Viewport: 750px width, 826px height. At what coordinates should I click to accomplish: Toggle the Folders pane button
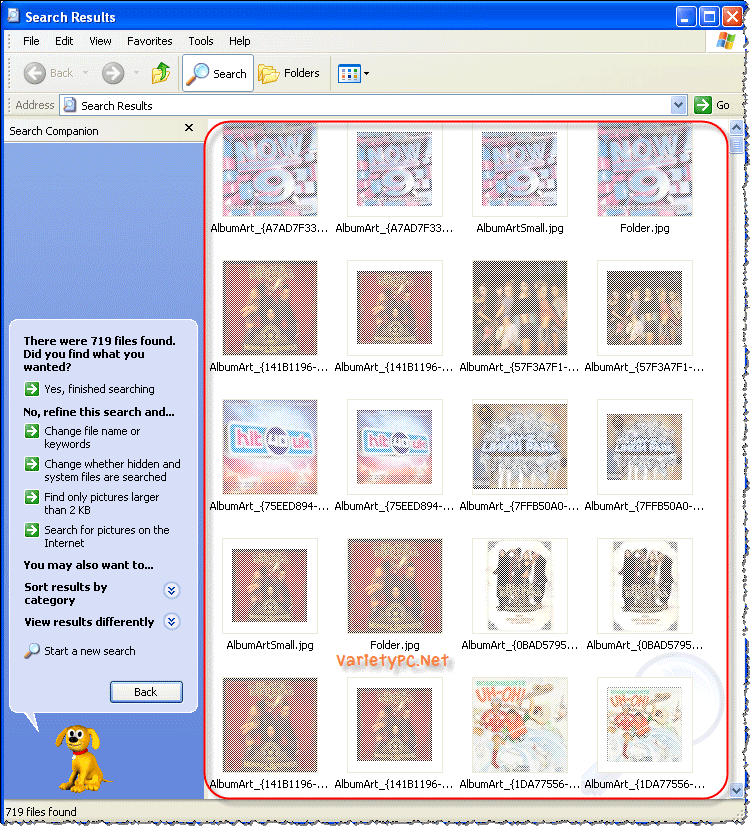point(289,73)
